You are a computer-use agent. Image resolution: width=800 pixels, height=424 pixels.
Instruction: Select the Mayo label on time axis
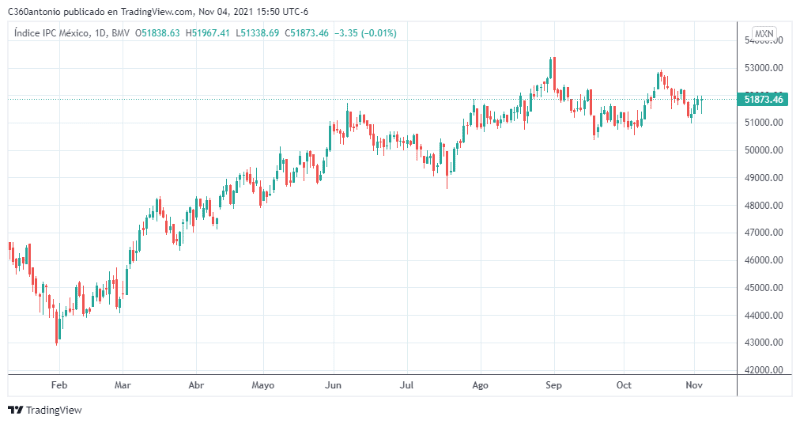263,384
